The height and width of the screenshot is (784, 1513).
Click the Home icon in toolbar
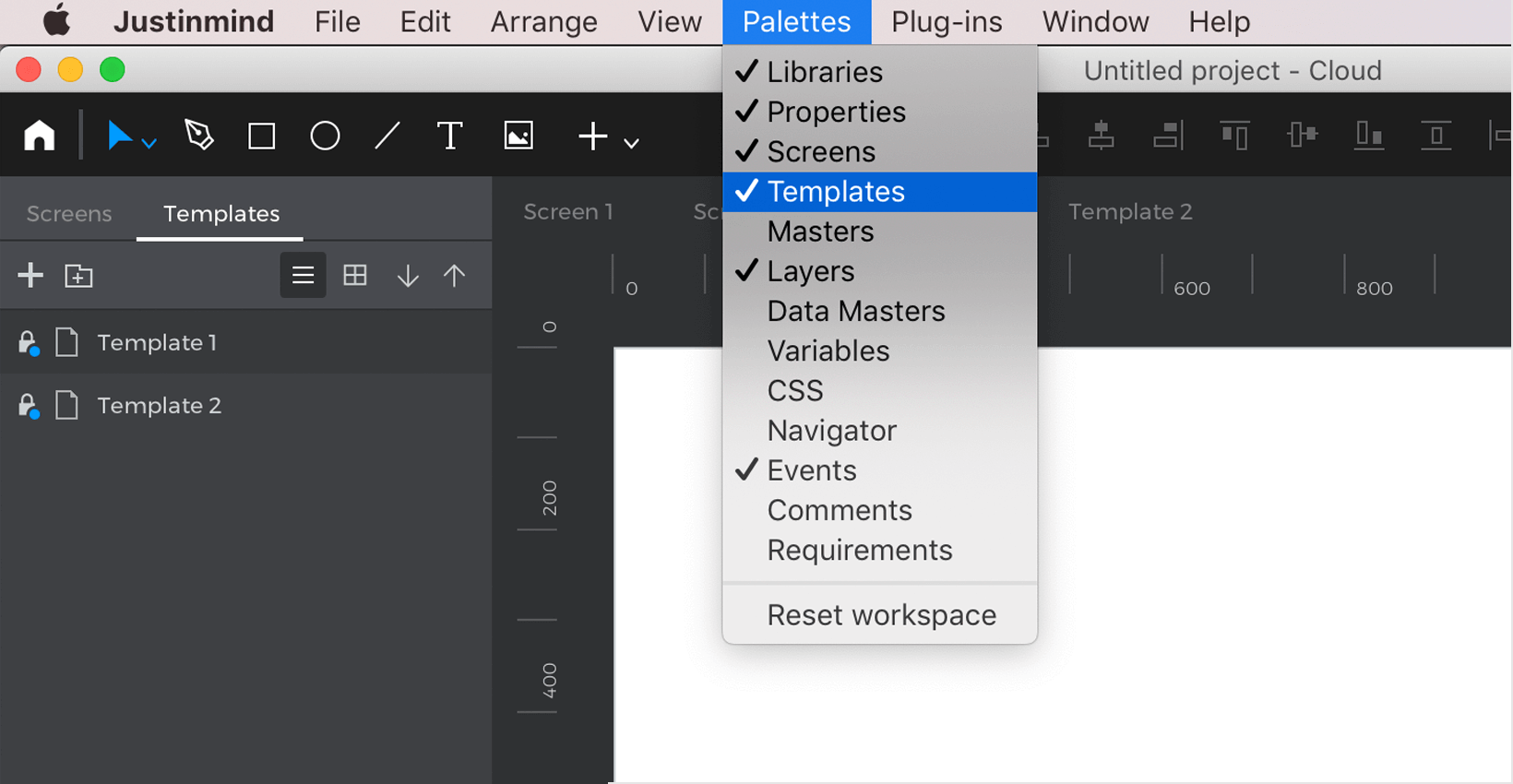39,136
